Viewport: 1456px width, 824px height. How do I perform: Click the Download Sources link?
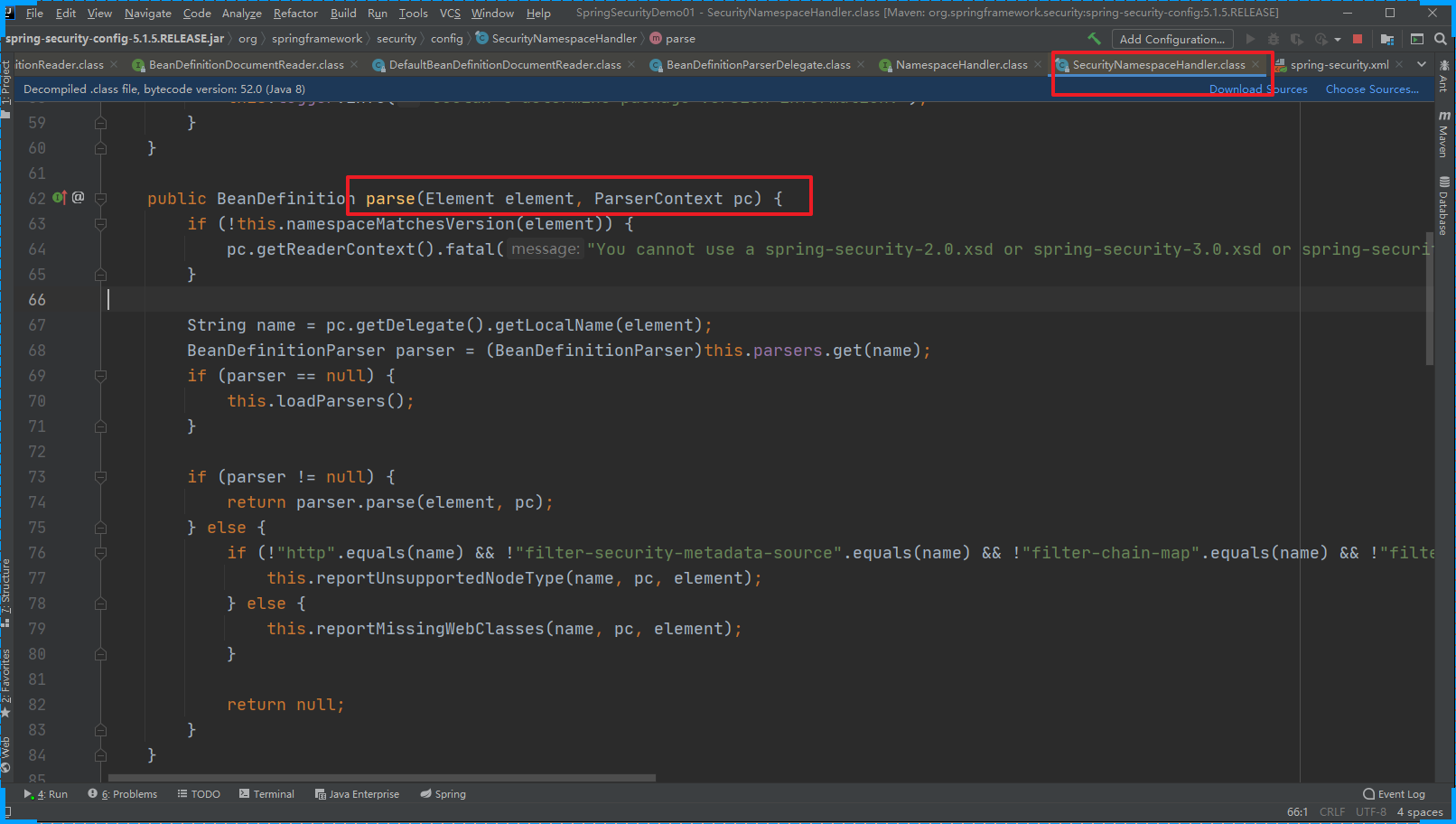pyautogui.click(x=1258, y=89)
